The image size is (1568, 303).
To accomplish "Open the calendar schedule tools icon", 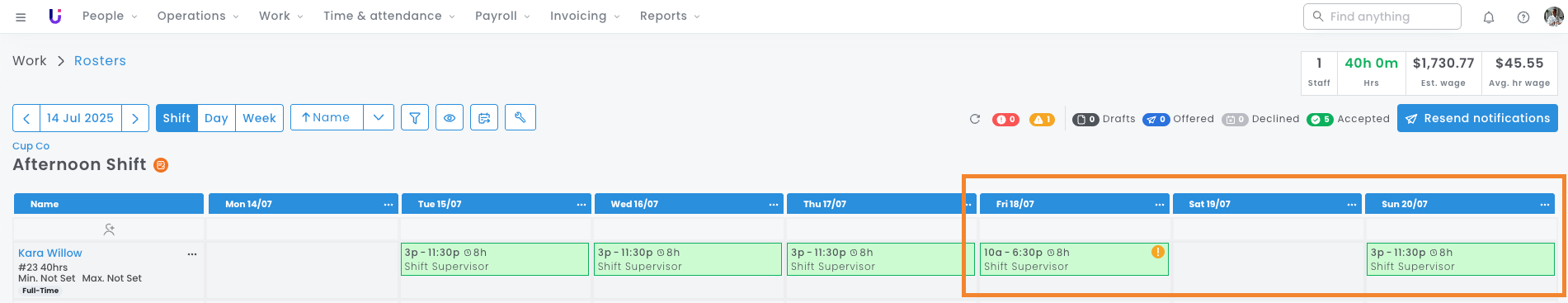I will (x=484, y=118).
